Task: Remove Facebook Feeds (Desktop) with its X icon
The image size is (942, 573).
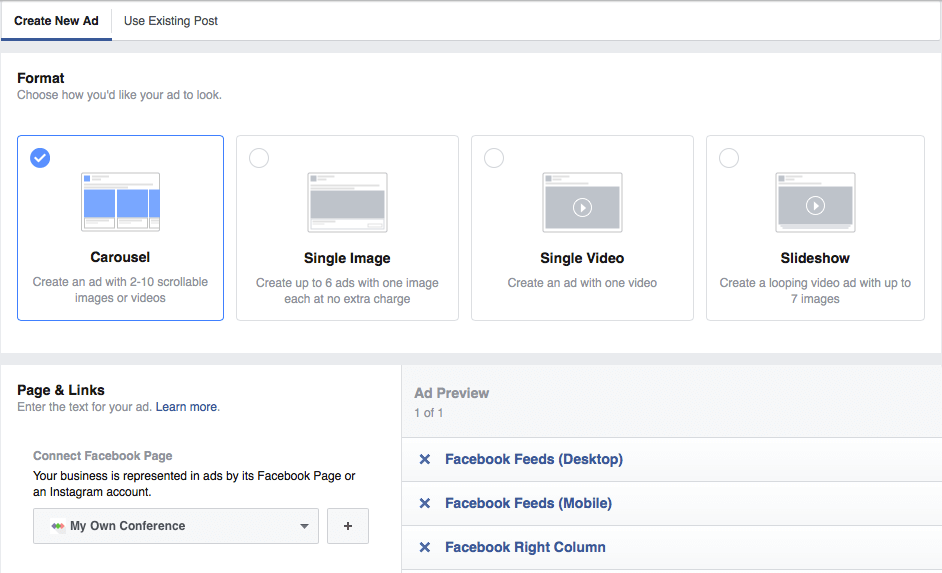Action: [425, 459]
